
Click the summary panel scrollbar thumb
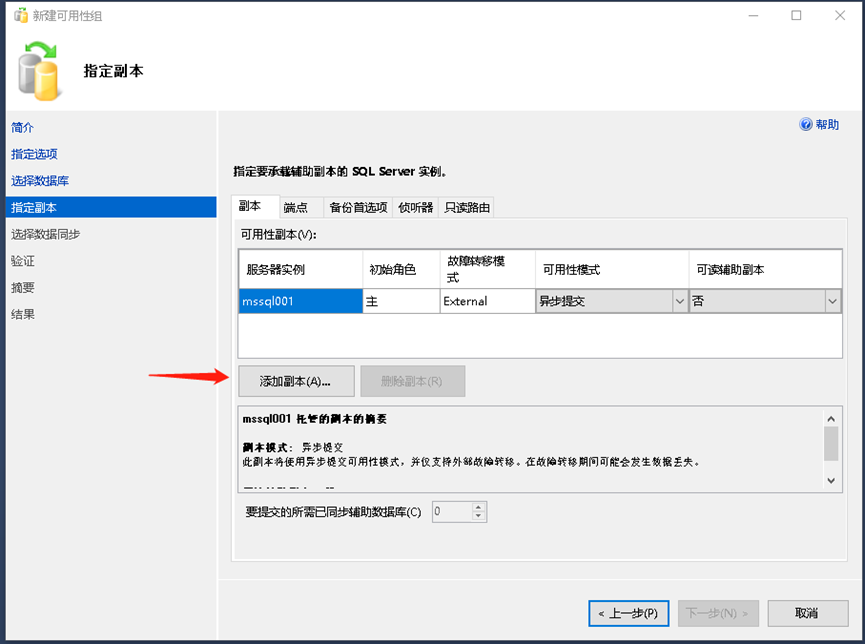(x=831, y=444)
